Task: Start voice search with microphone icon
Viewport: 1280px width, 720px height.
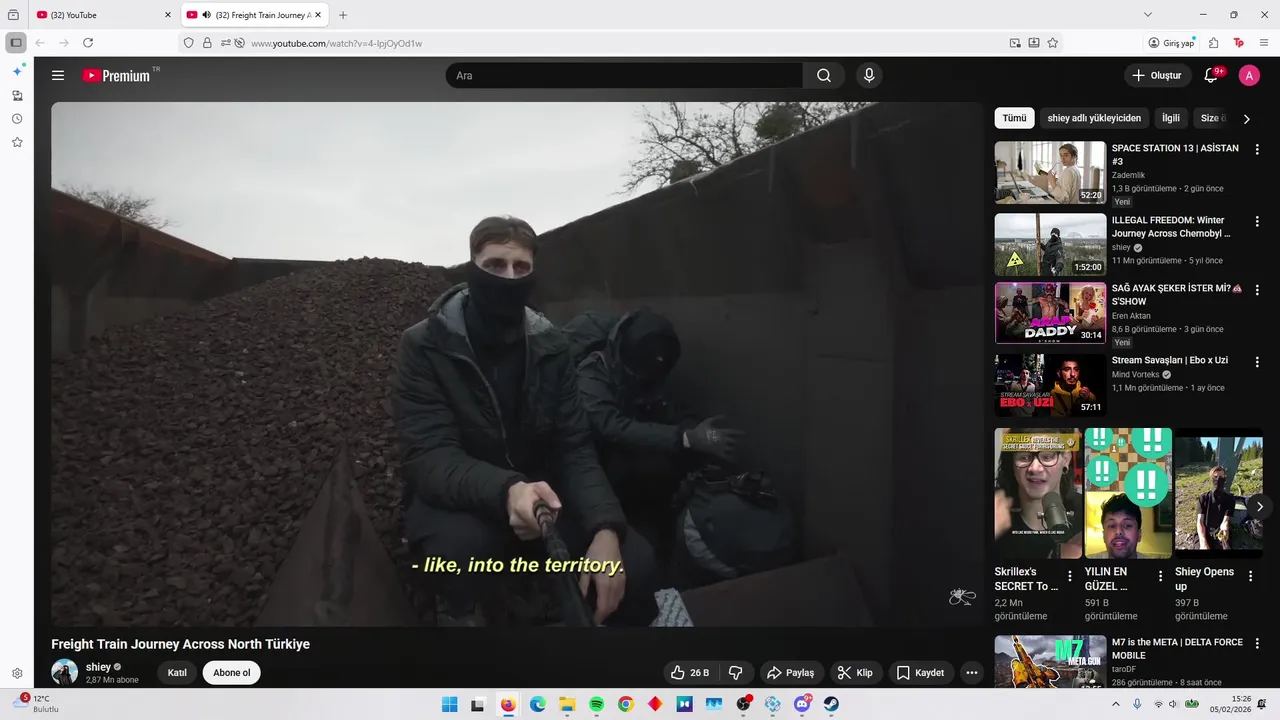Action: pyautogui.click(x=869, y=75)
